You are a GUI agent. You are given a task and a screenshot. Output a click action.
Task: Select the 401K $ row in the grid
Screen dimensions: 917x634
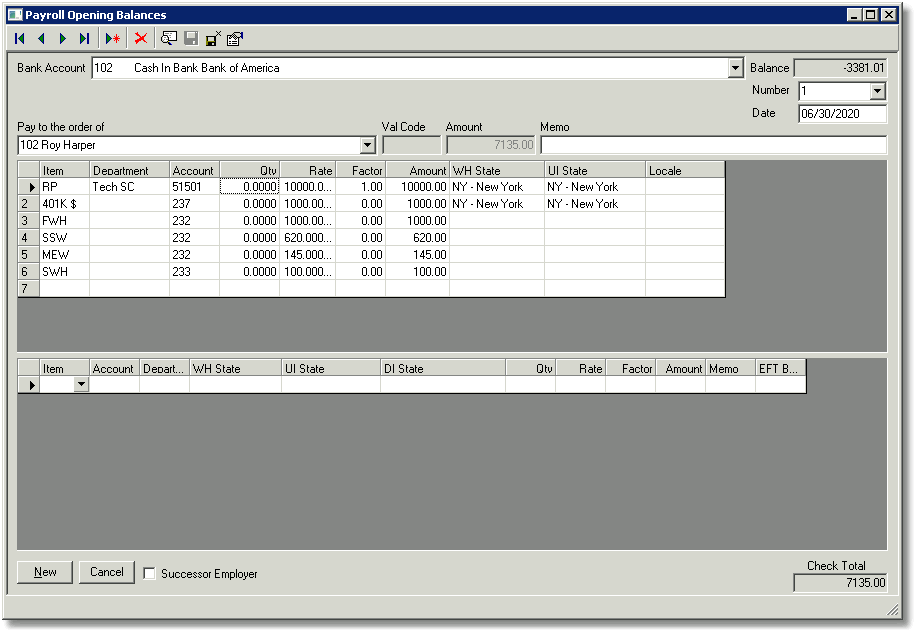tap(371, 204)
